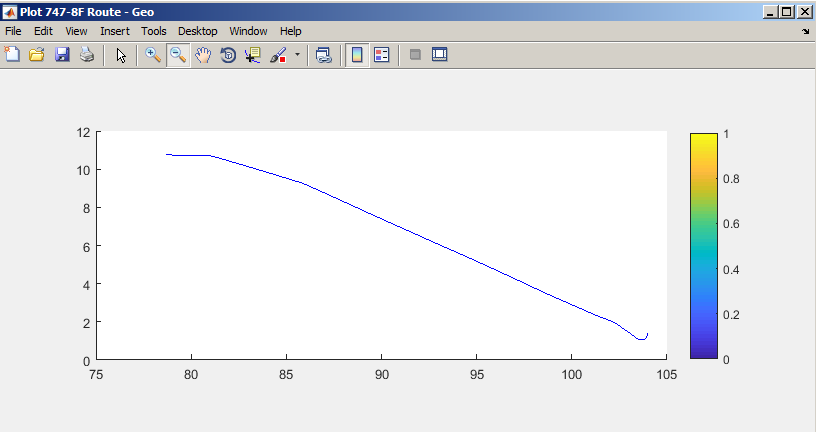Click the dock figure arrow at menu bar right
The image size is (816, 432).
806,32
